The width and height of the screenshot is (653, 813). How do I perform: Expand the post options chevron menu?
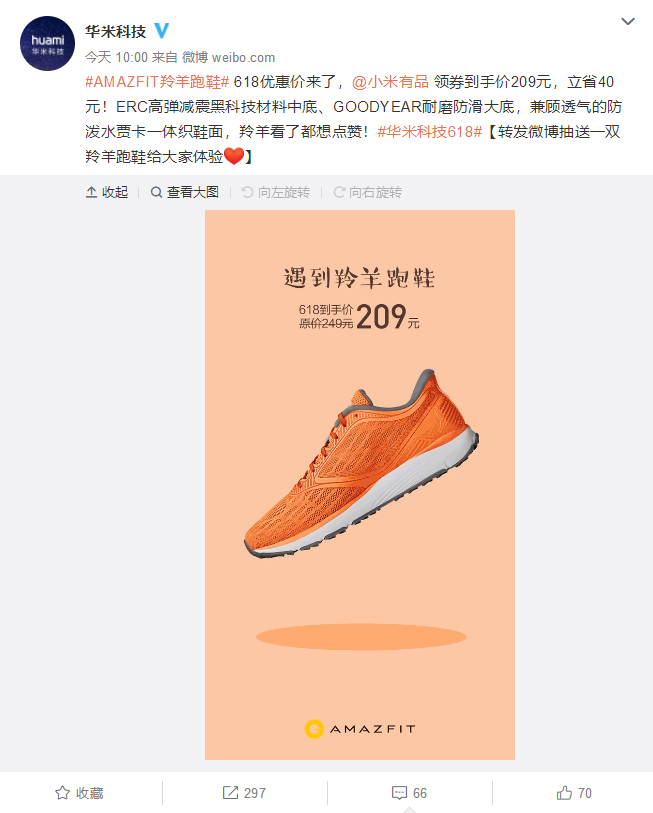[x=628, y=21]
